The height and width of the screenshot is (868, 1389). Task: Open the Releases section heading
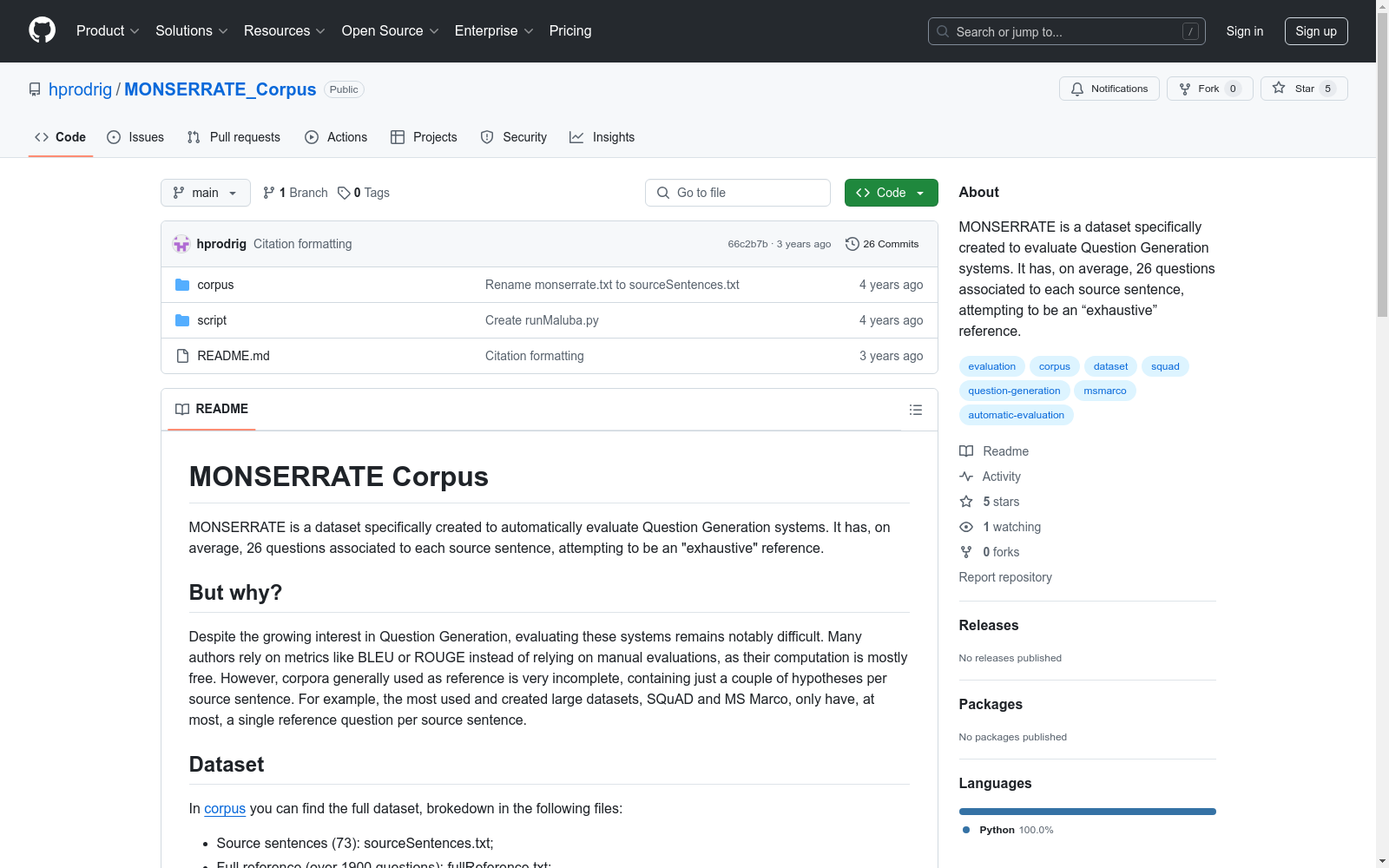pyautogui.click(x=989, y=626)
